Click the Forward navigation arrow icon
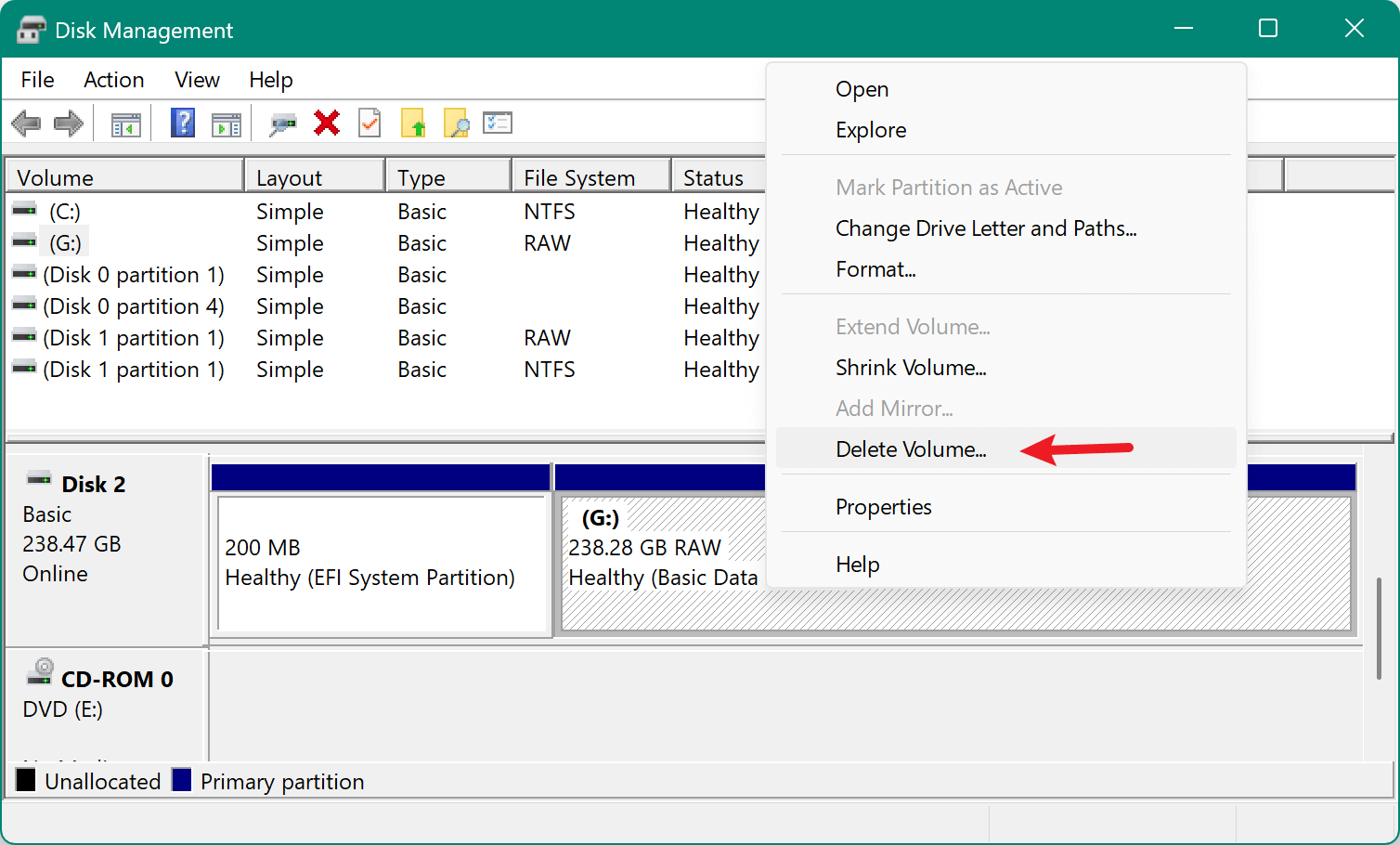The image size is (1400, 845). tap(67, 122)
